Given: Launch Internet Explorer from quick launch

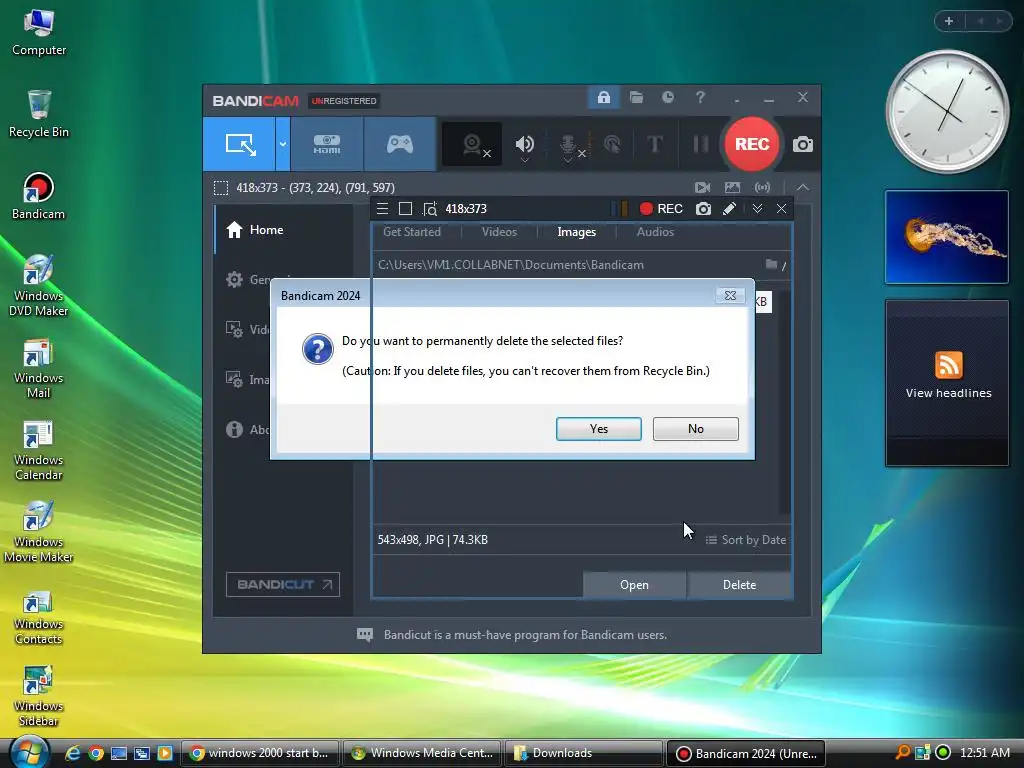Looking at the screenshot, I should click(x=72, y=753).
